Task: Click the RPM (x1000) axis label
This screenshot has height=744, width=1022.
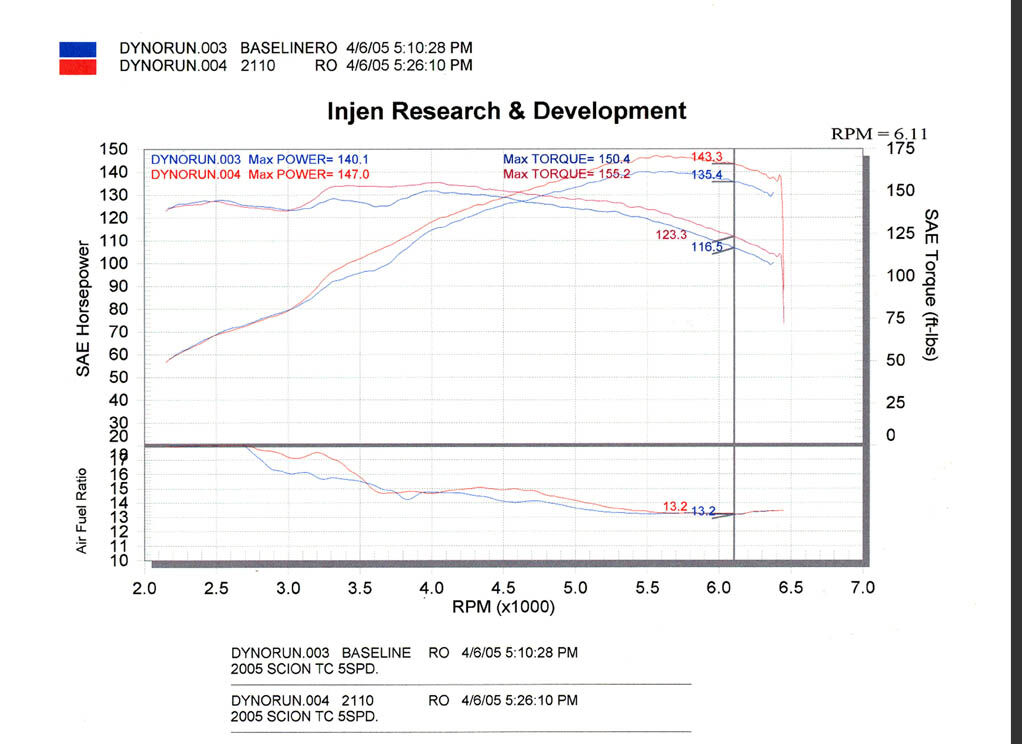Action: (503, 607)
